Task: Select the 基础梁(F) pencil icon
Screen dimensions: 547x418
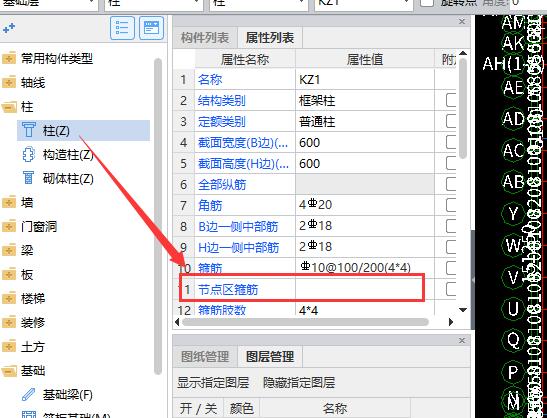Action: point(29,395)
